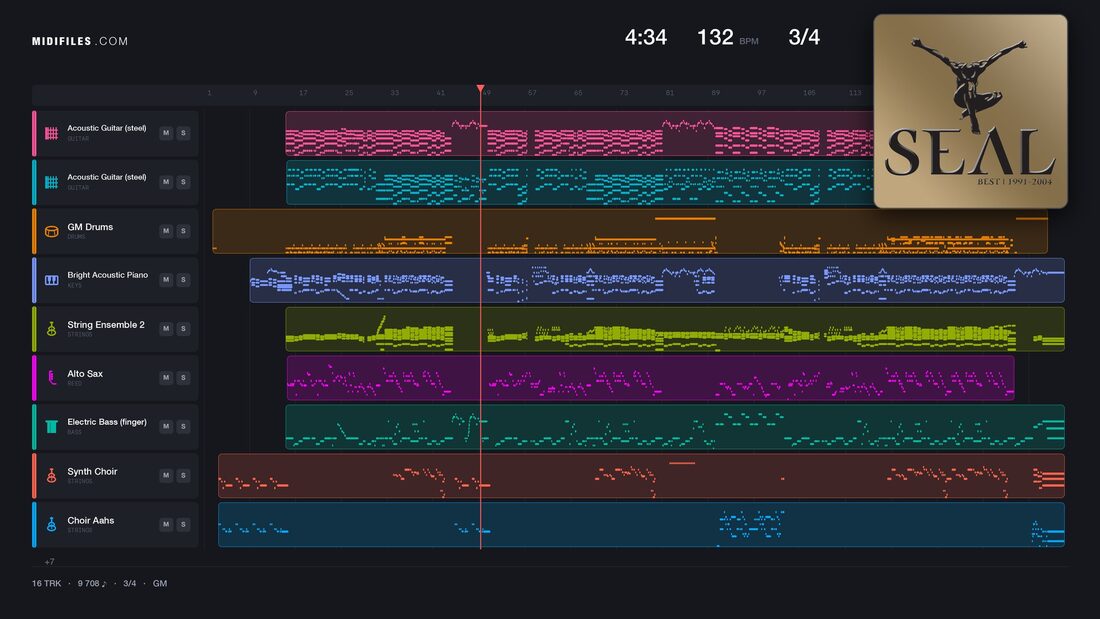1100x619 pixels.
Task: Solo the Choir Aahs track
Action: (x=183, y=524)
